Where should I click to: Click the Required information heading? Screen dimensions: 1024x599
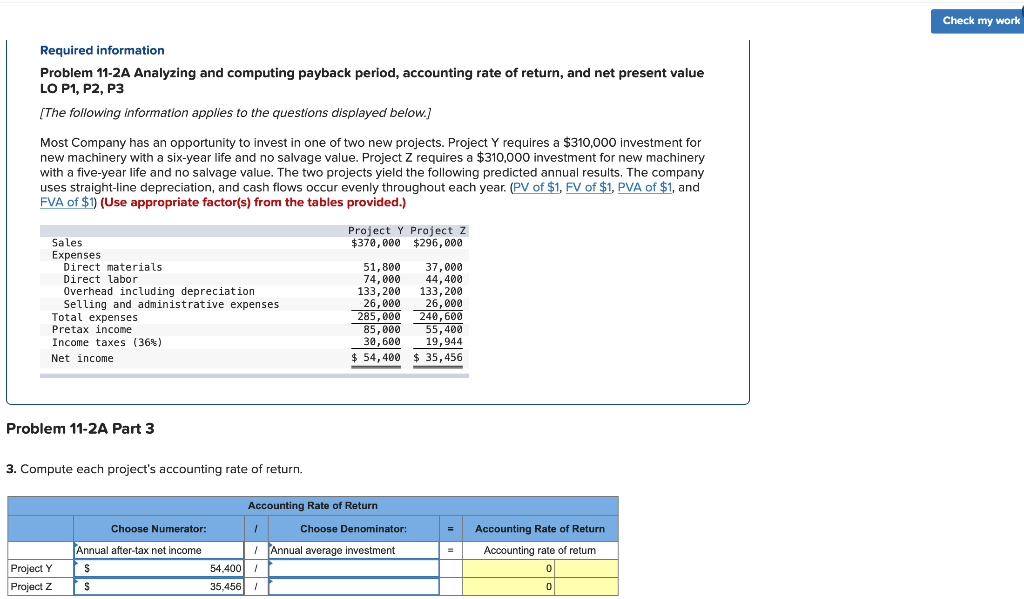101,50
